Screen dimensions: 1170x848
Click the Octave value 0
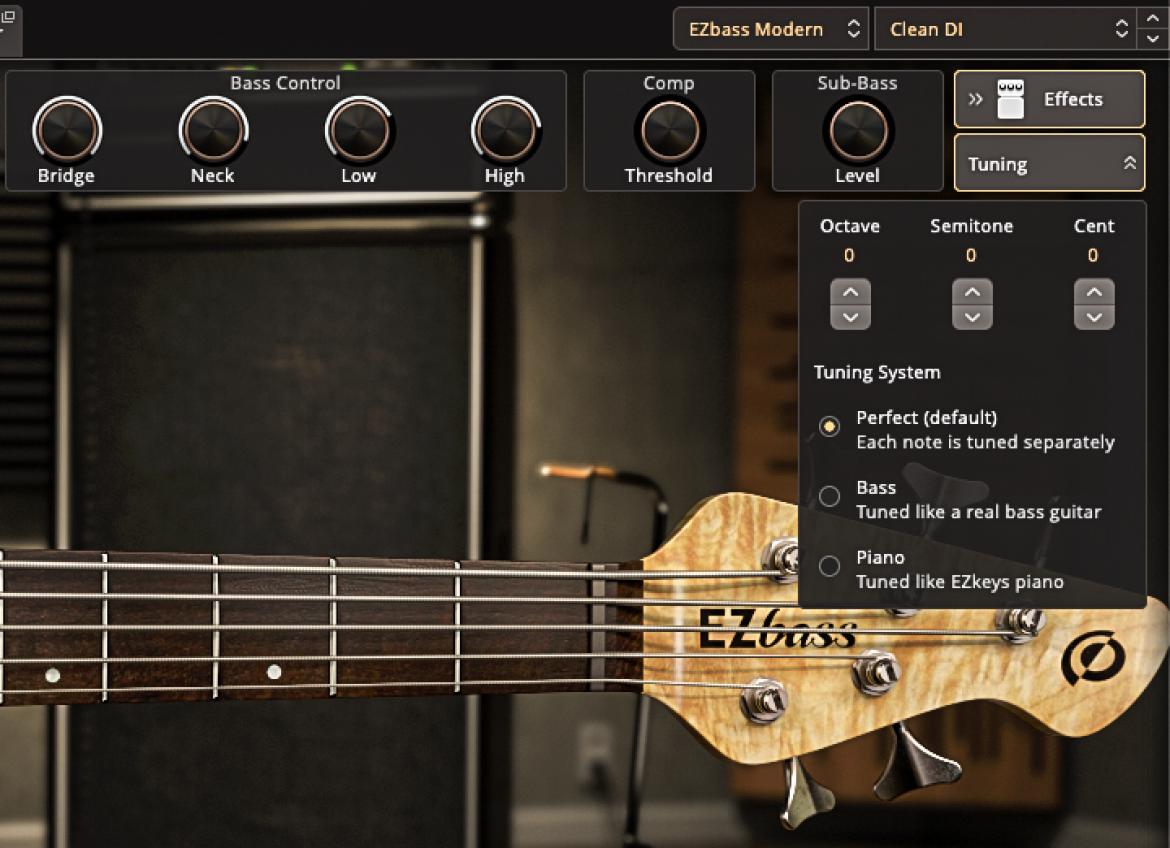(849, 255)
